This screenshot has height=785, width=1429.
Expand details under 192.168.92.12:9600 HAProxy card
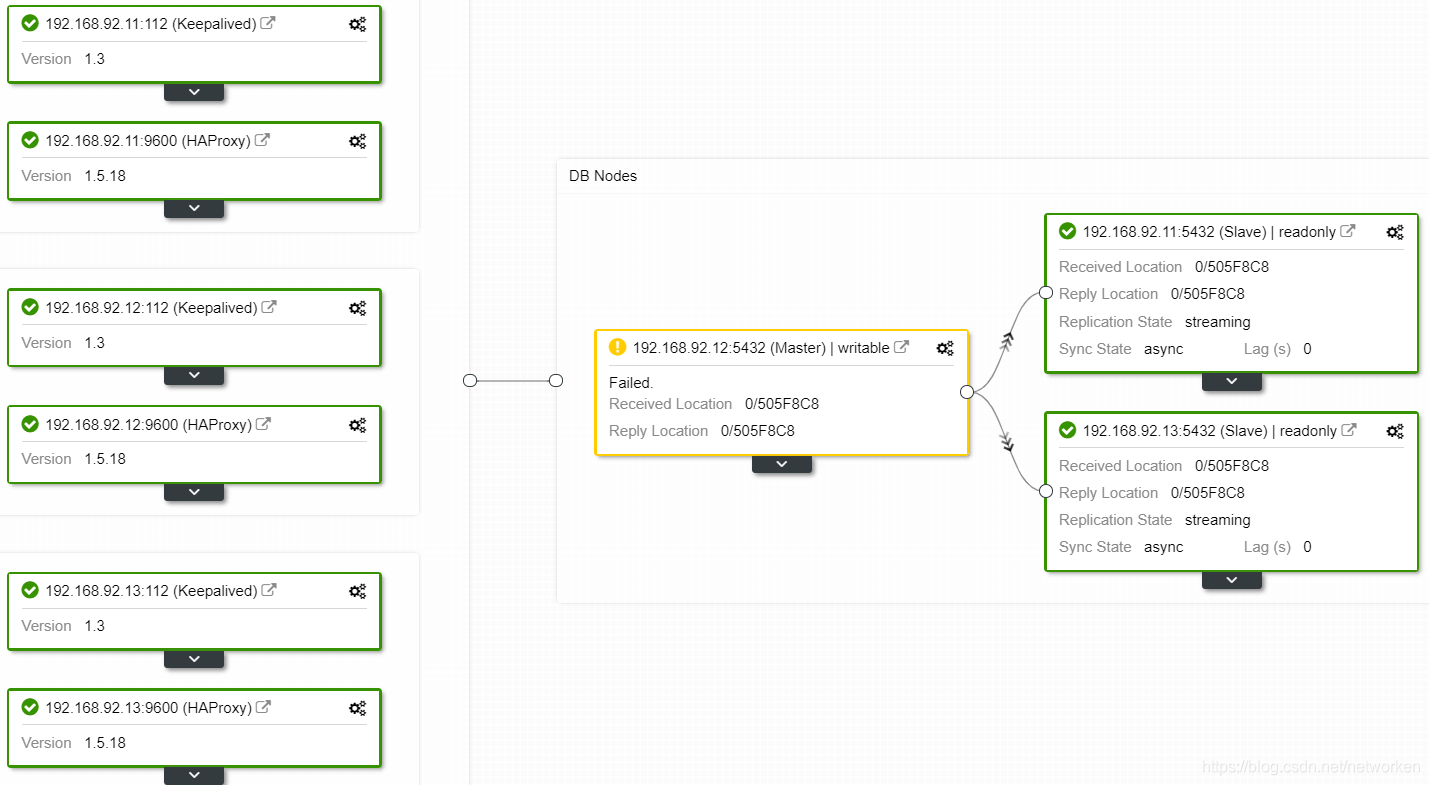(194, 492)
